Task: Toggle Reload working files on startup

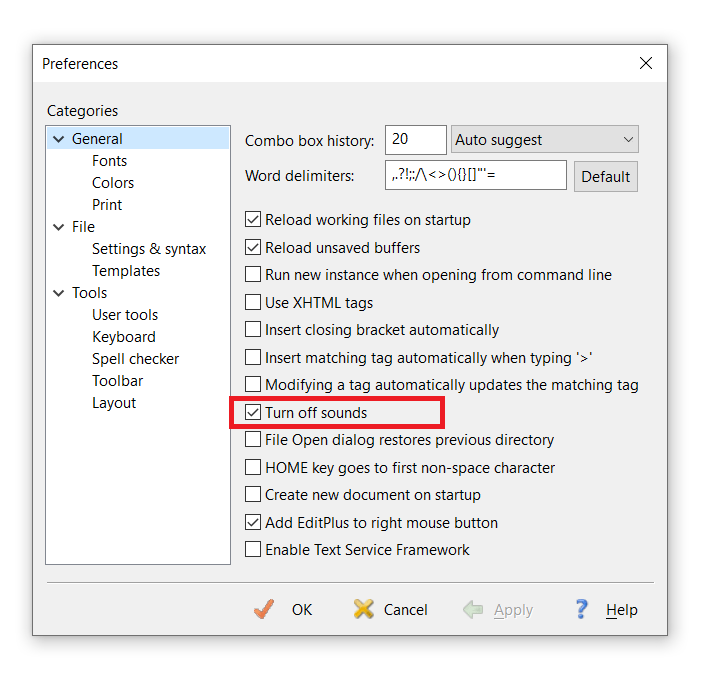Action: pos(254,220)
